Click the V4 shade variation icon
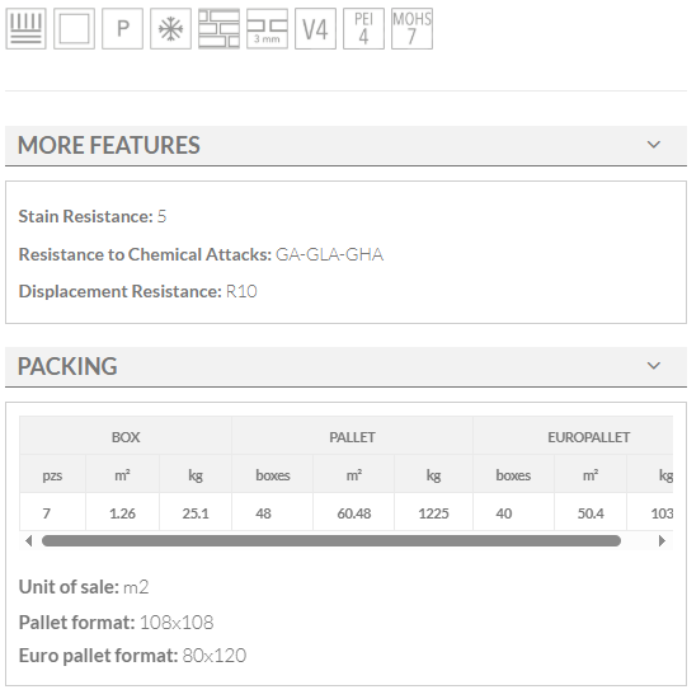Image resolution: width=700 pixels, height=700 pixels. coord(315,29)
